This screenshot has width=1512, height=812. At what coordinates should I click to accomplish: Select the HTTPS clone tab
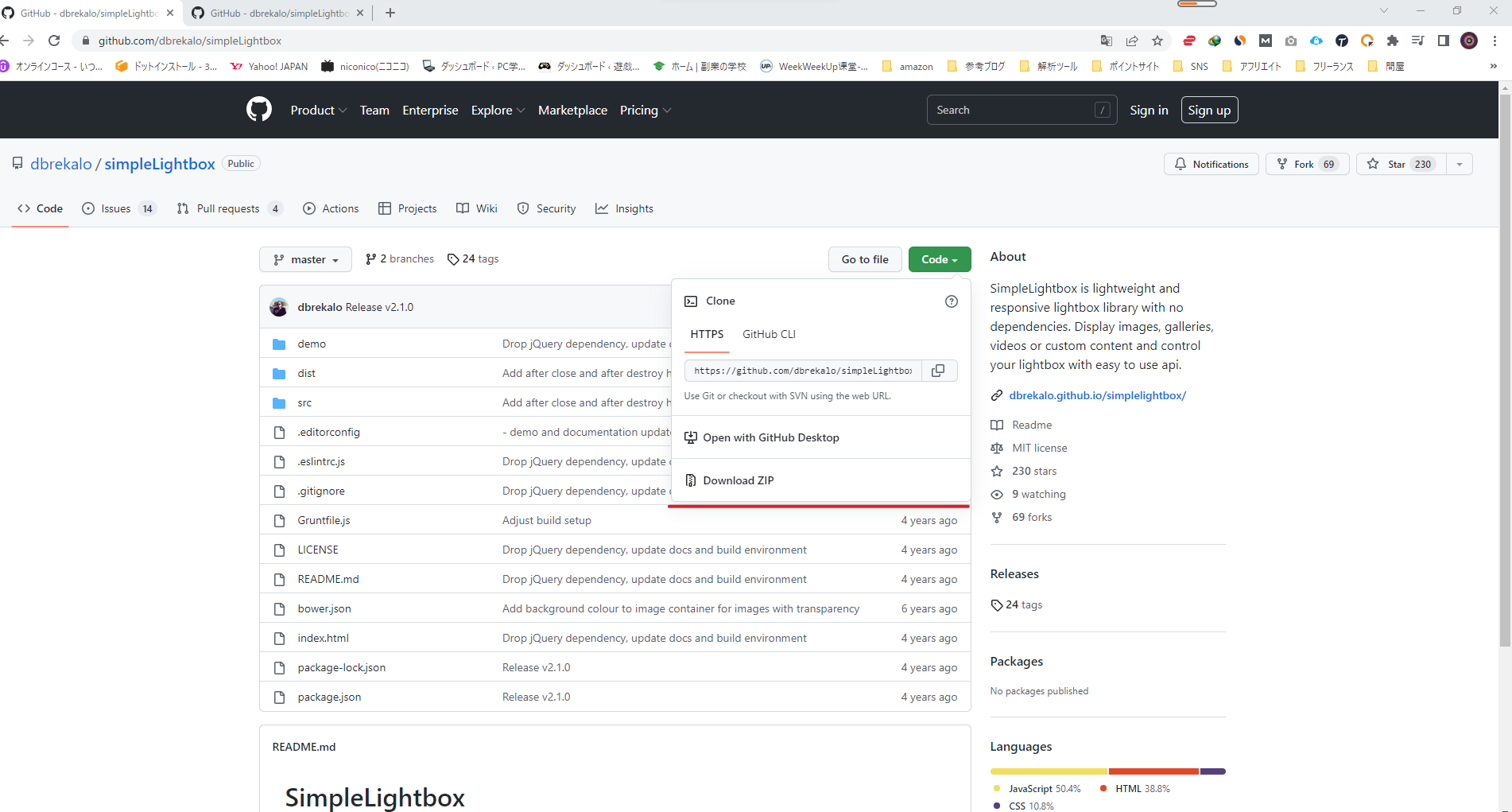(707, 334)
